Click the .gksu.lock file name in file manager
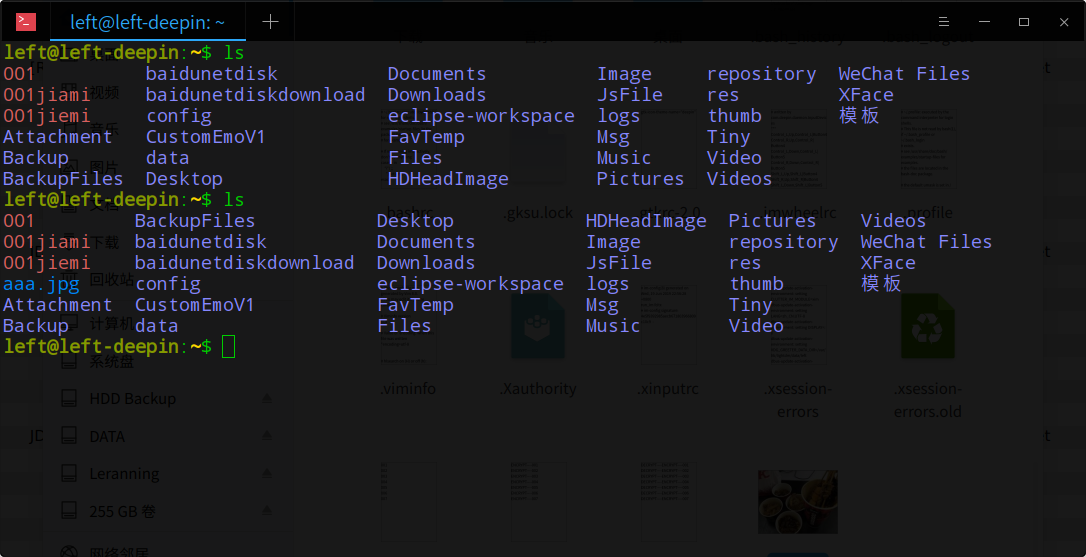 538,213
